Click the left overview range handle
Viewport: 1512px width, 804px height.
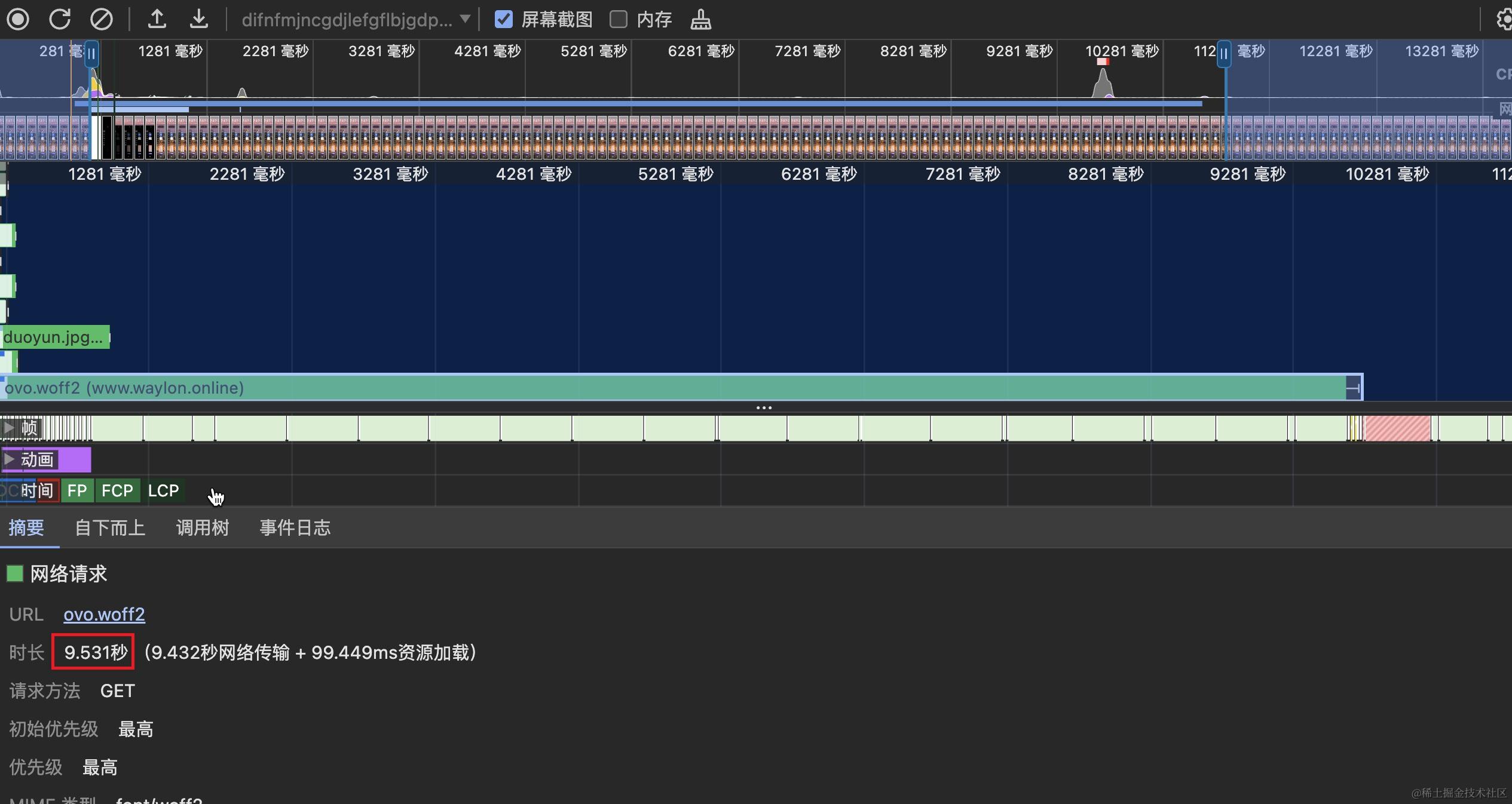[x=91, y=54]
